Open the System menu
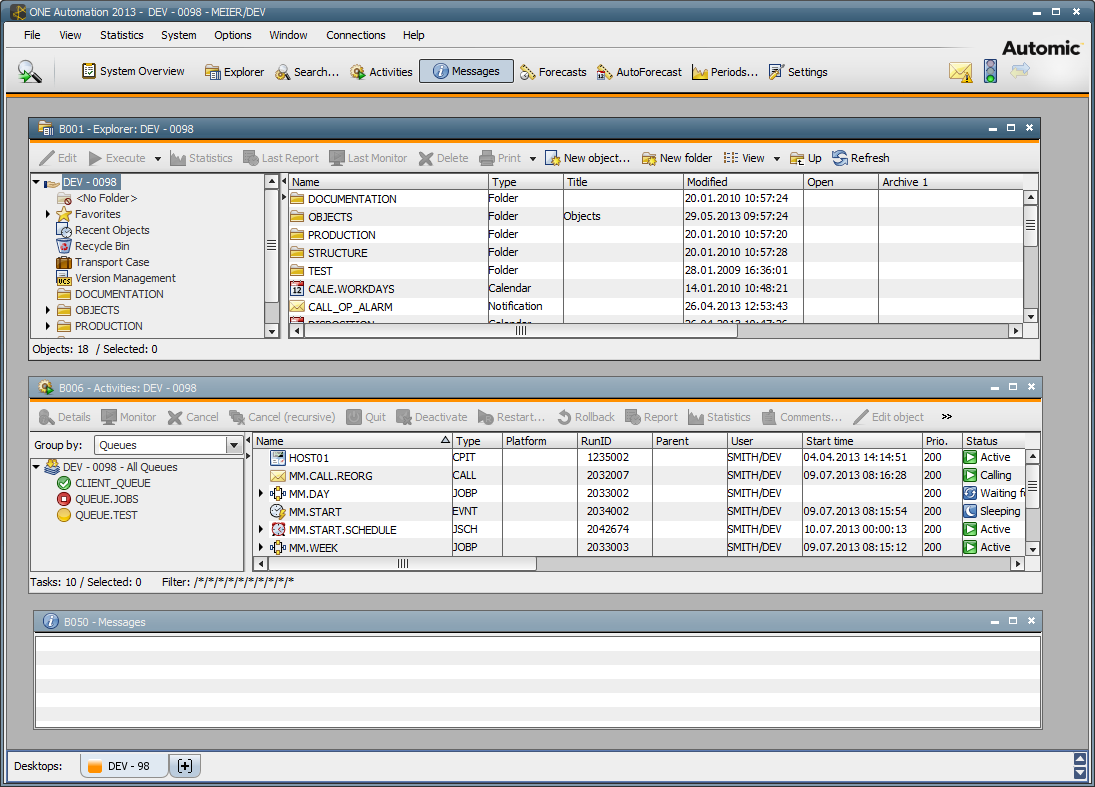The image size is (1095, 787). (179, 35)
